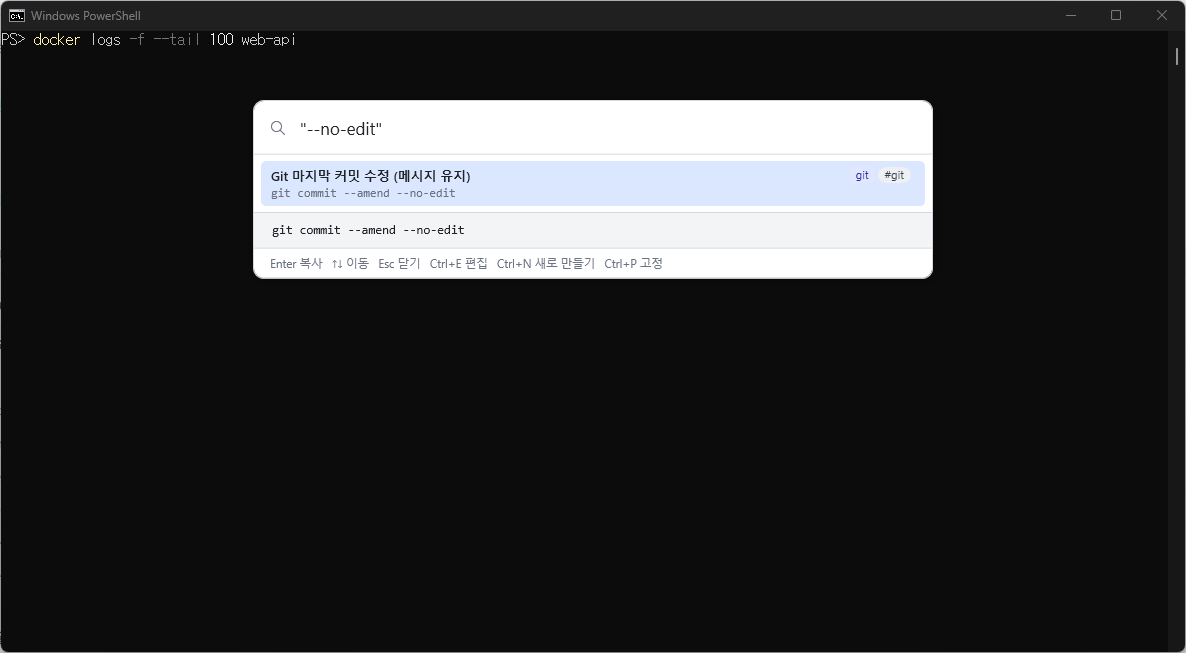
Task: Click the #git tag badge
Action: coord(894,176)
